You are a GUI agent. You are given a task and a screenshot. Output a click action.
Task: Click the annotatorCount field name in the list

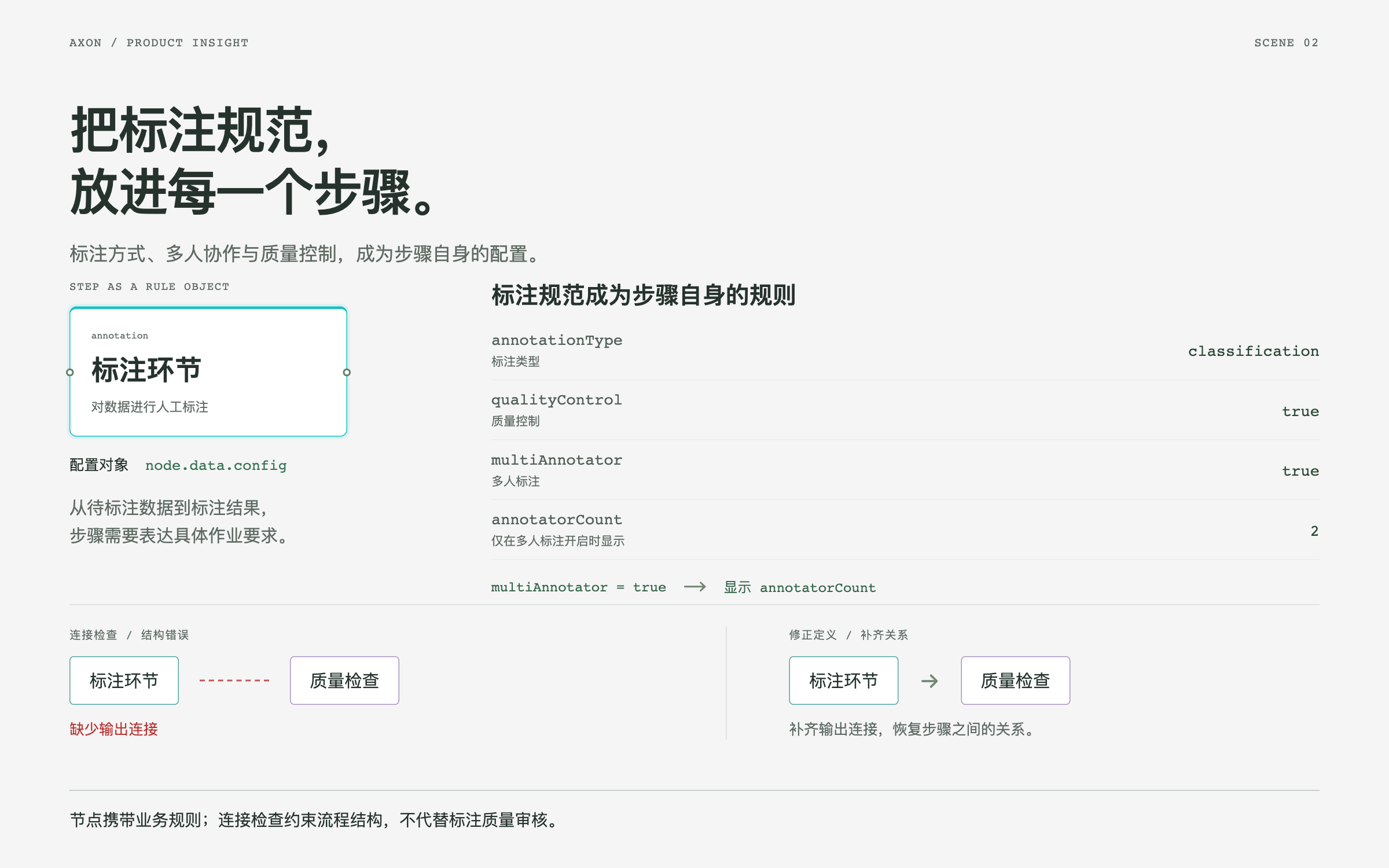point(557,520)
